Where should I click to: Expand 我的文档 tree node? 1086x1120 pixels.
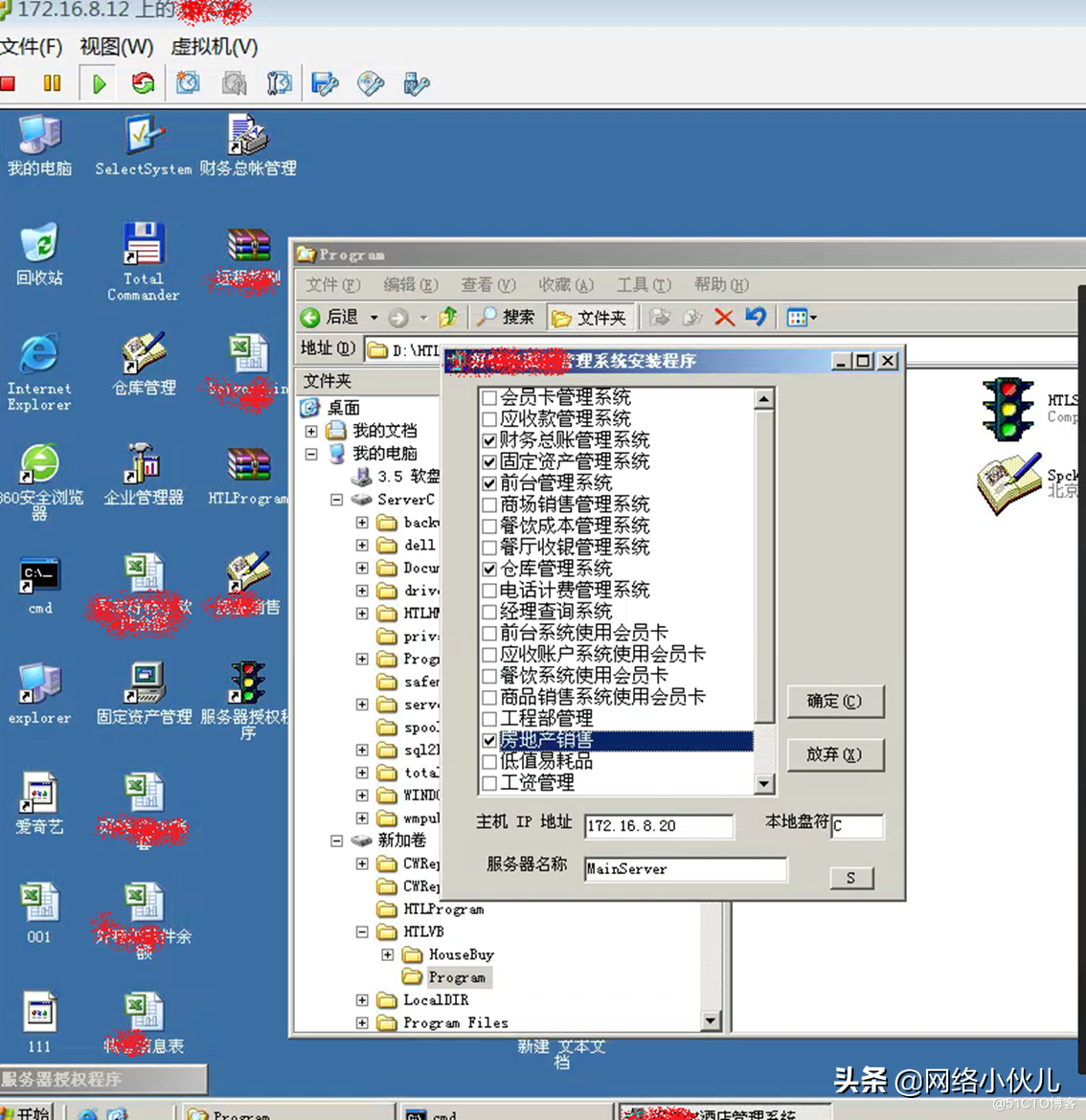[x=311, y=431]
